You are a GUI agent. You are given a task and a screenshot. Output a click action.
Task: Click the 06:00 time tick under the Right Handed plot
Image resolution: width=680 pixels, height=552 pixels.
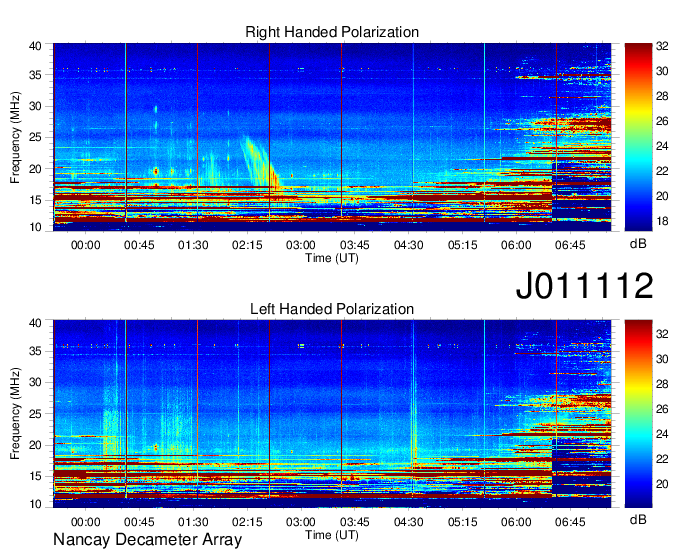point(516,245)
